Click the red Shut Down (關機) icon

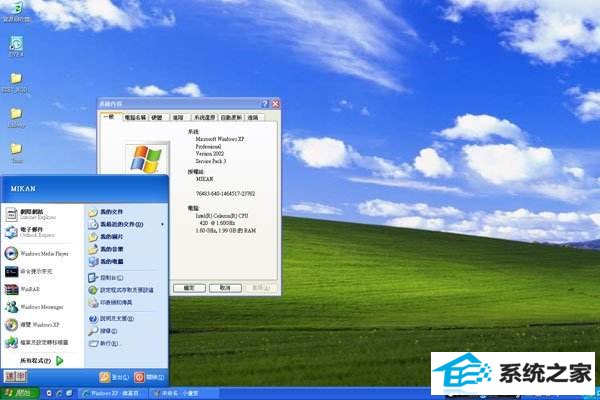tap(139, 377)
